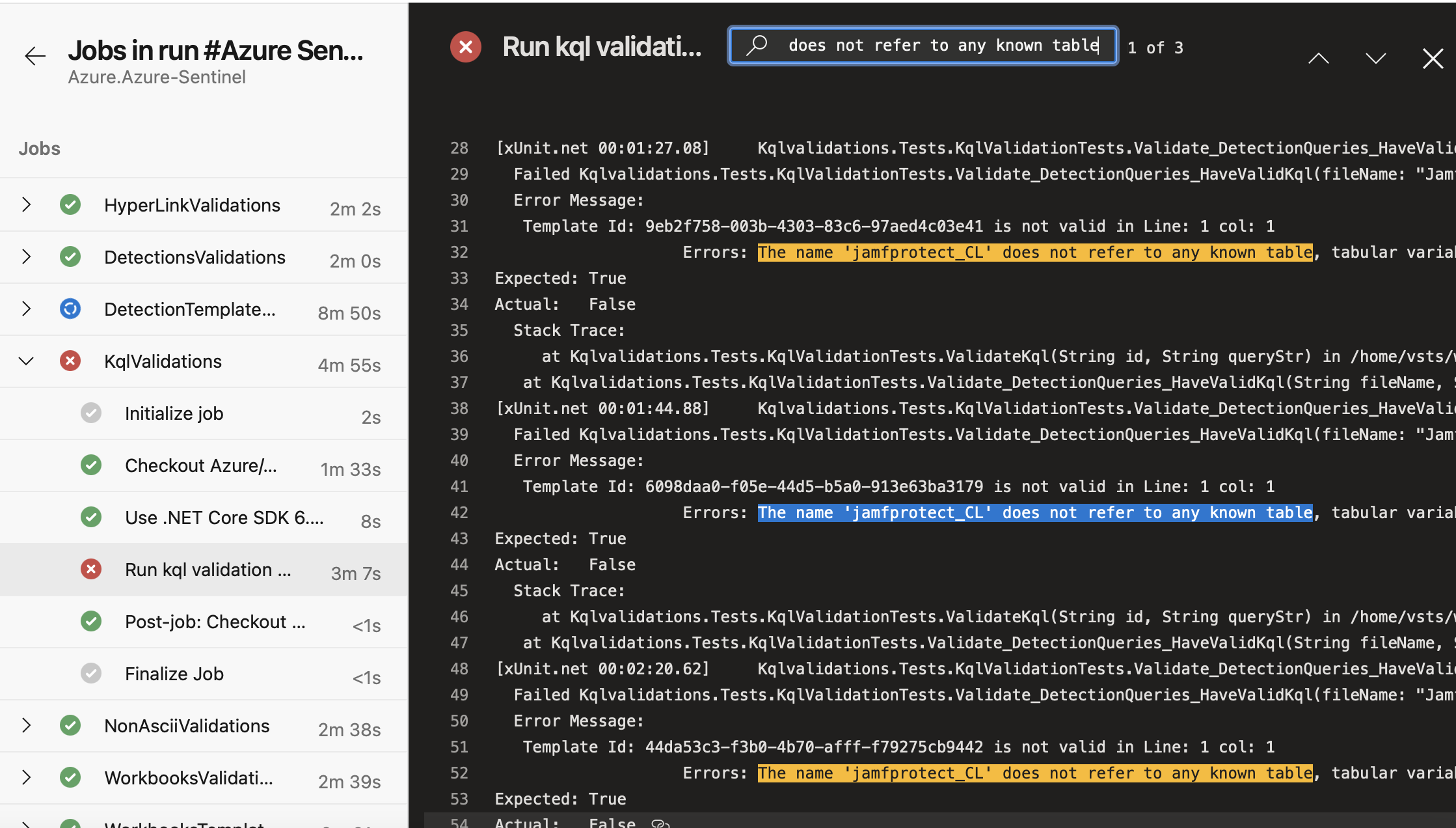Select the Post-job: Checkout step
Screen dimensions: 1456x828
pos(215,622)
